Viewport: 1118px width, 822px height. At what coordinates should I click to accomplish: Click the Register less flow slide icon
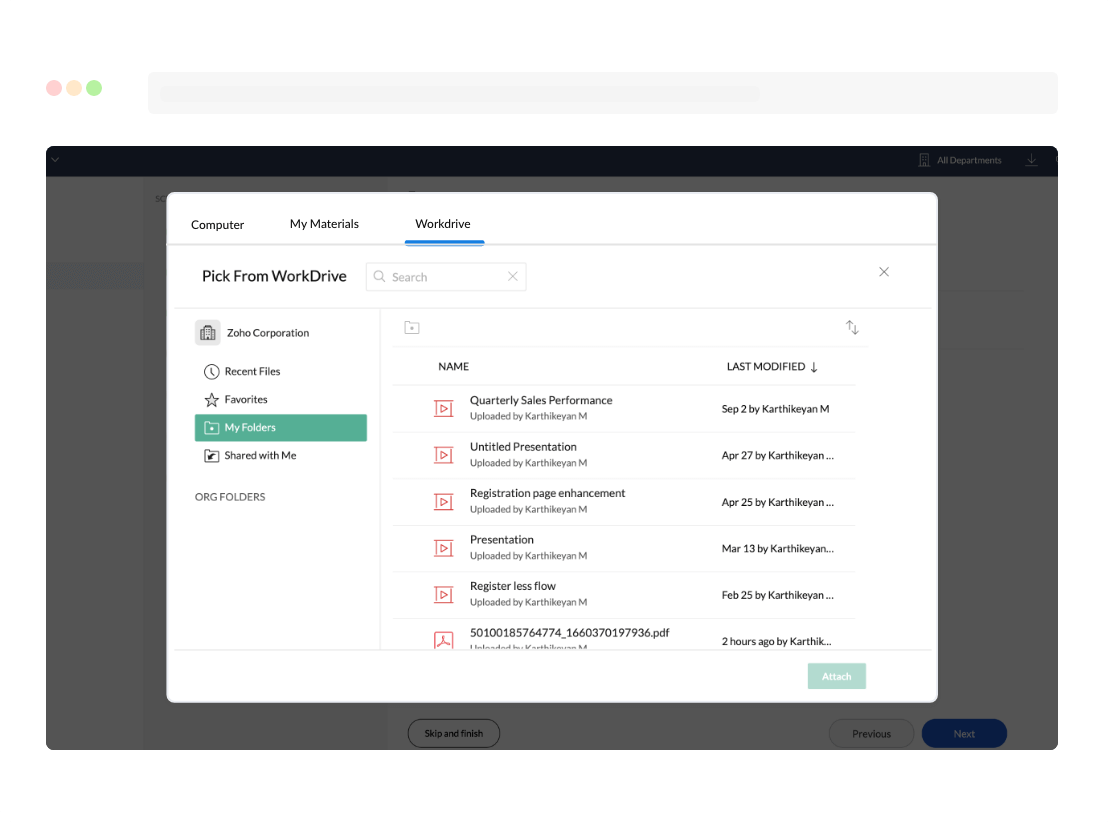pos(443,595)
